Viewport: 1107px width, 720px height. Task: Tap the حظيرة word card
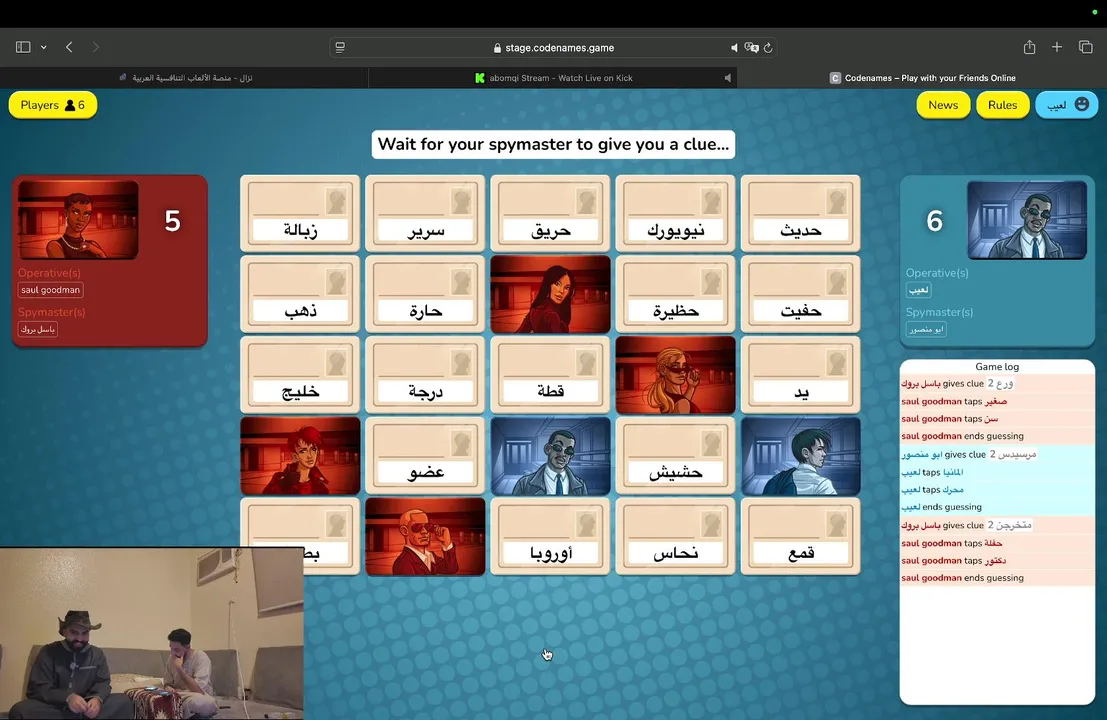[676, 294]
